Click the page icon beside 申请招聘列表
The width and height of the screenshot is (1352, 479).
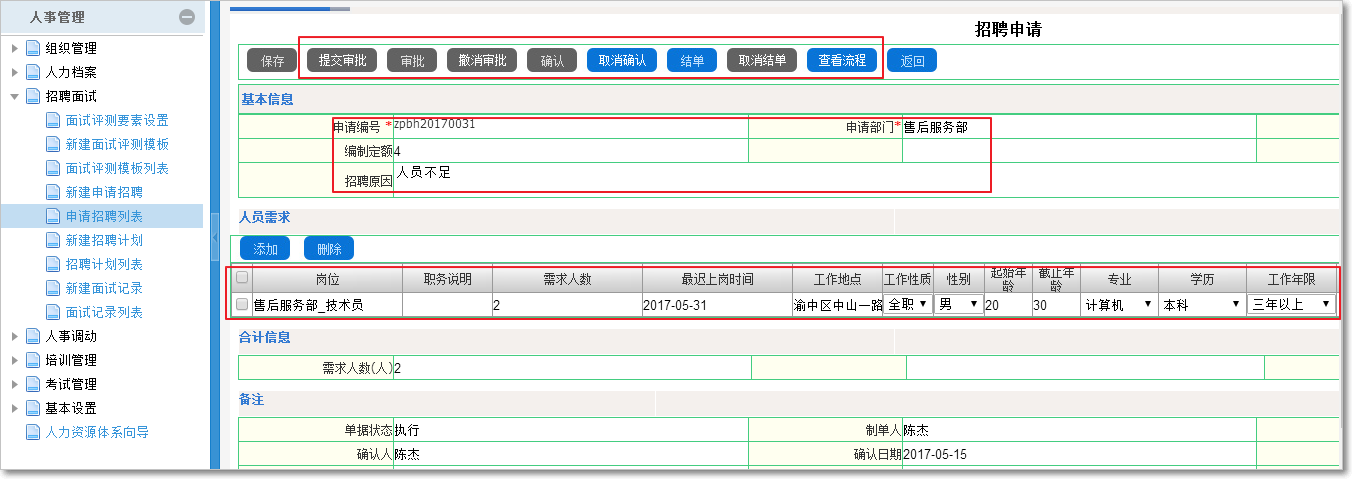click(x=53, y=216)
